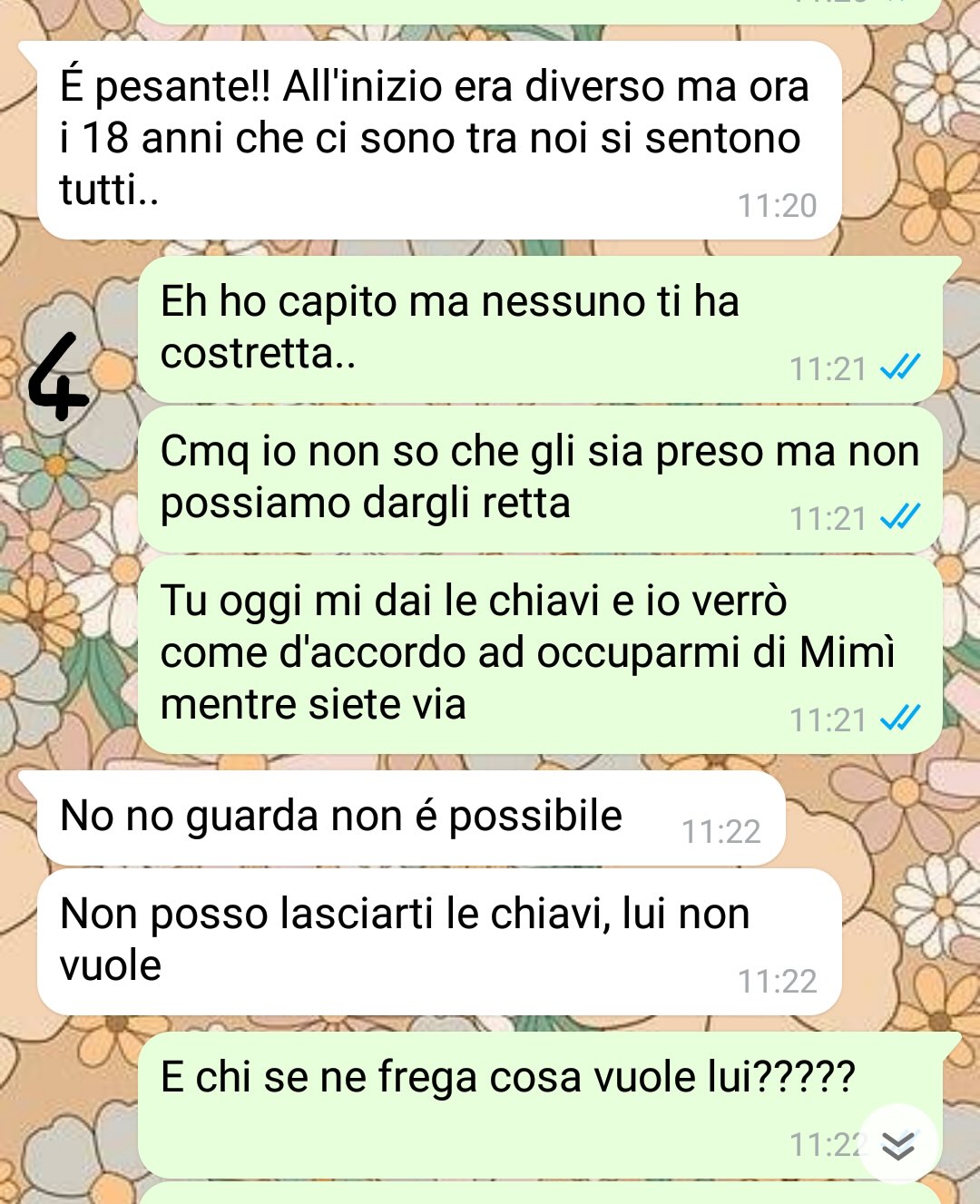Image resolution: width=980 pixels, height=1204 pixels.
Task: Tap partially visible green bubble at screen bottom
Action: (x=540, y=1193)
